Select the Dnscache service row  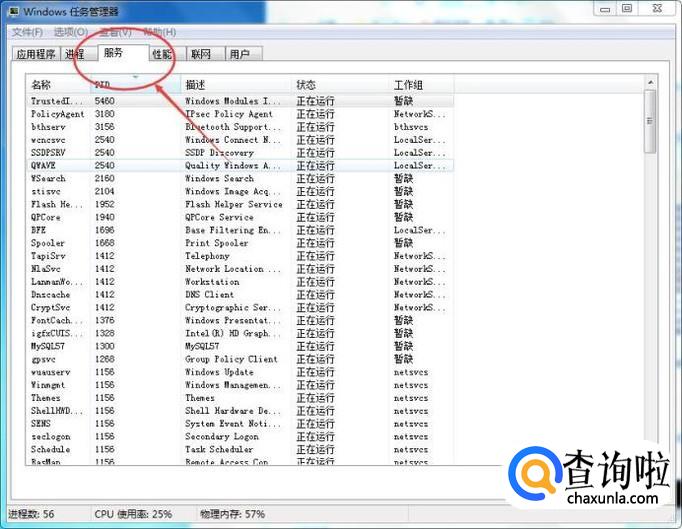(x=240, y=295)
